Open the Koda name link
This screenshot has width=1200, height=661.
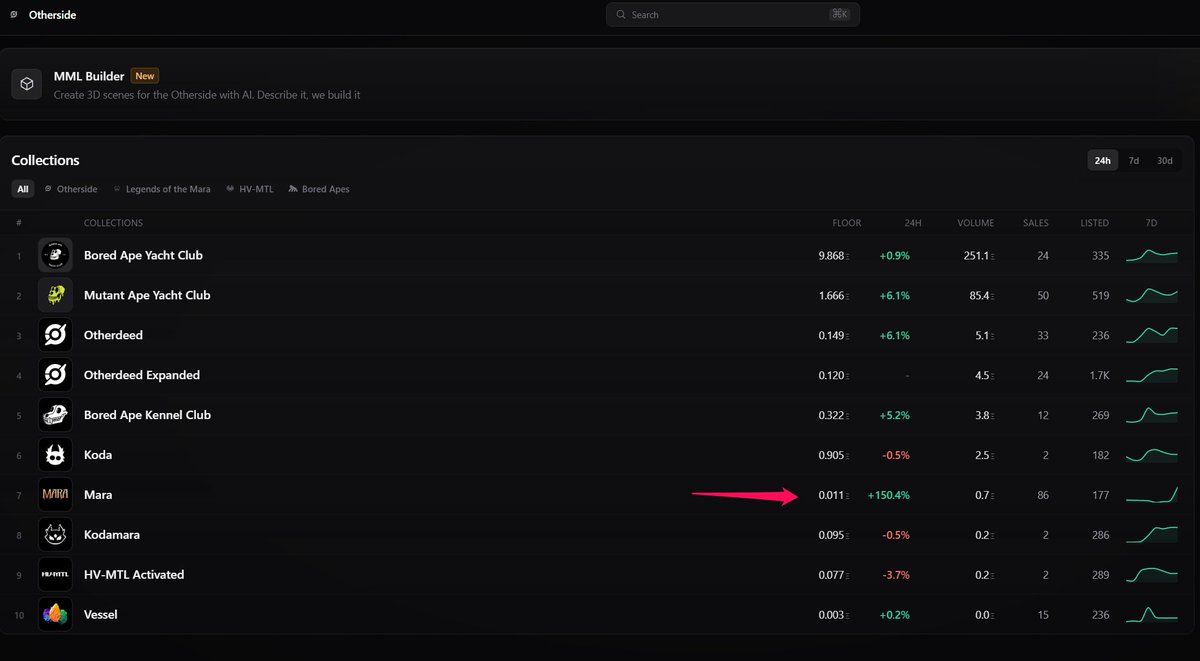[98, 455]
